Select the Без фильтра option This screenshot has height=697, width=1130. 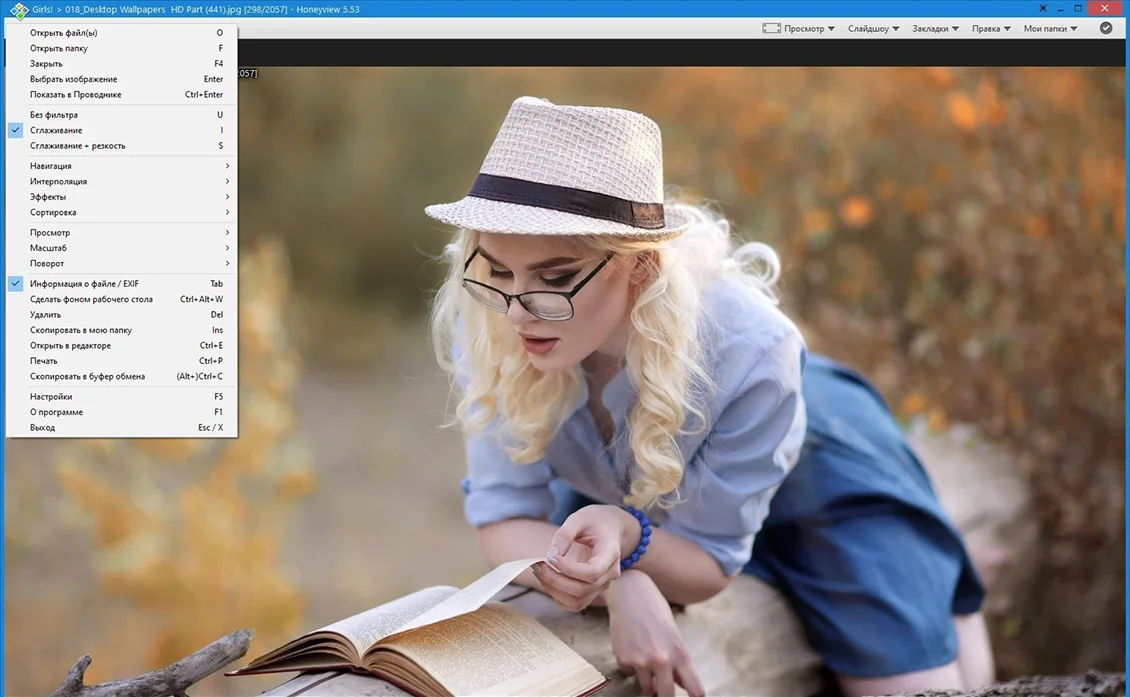(x=54, y=115)
